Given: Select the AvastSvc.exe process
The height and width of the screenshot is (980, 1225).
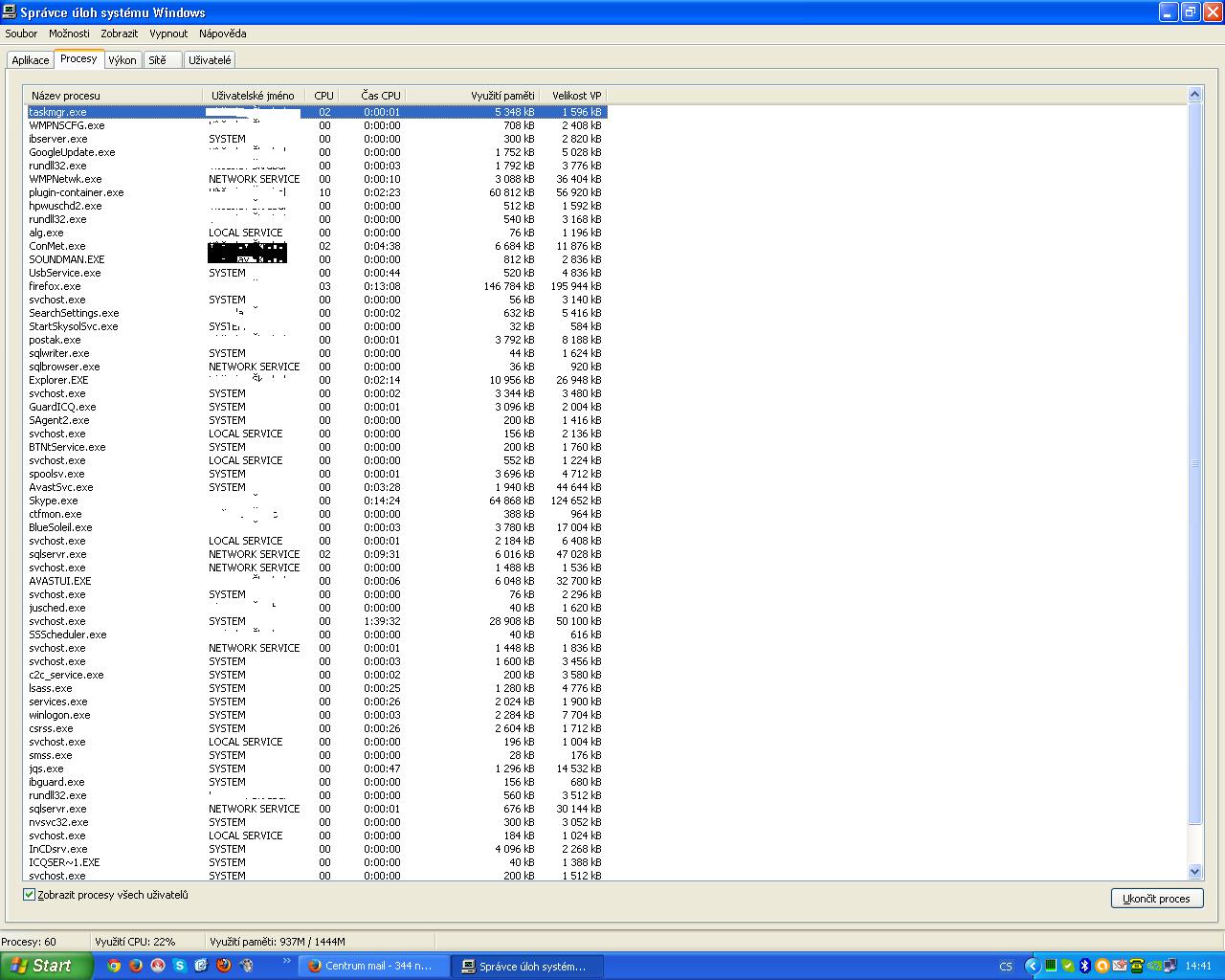Looking at the screenshot, I should coord(317,487).
